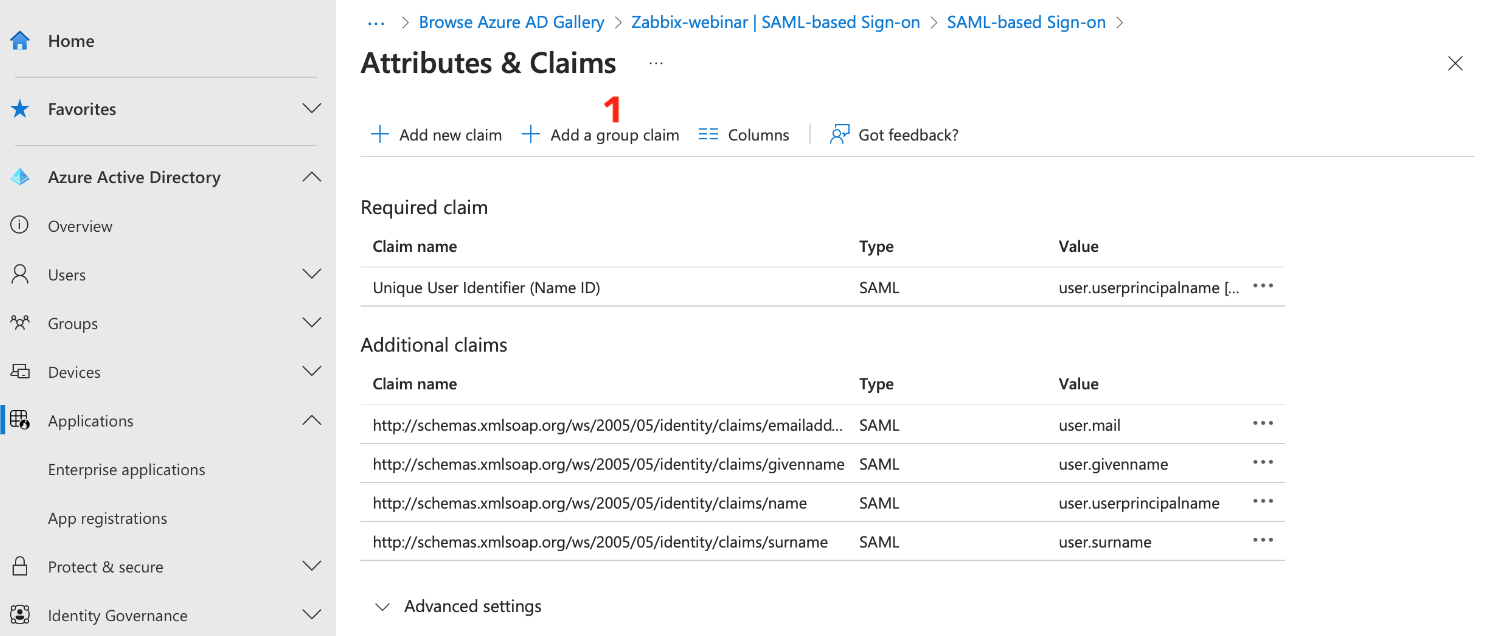Click the Groups icon
Screen dimensions: 1497x636
coord(20,323)
